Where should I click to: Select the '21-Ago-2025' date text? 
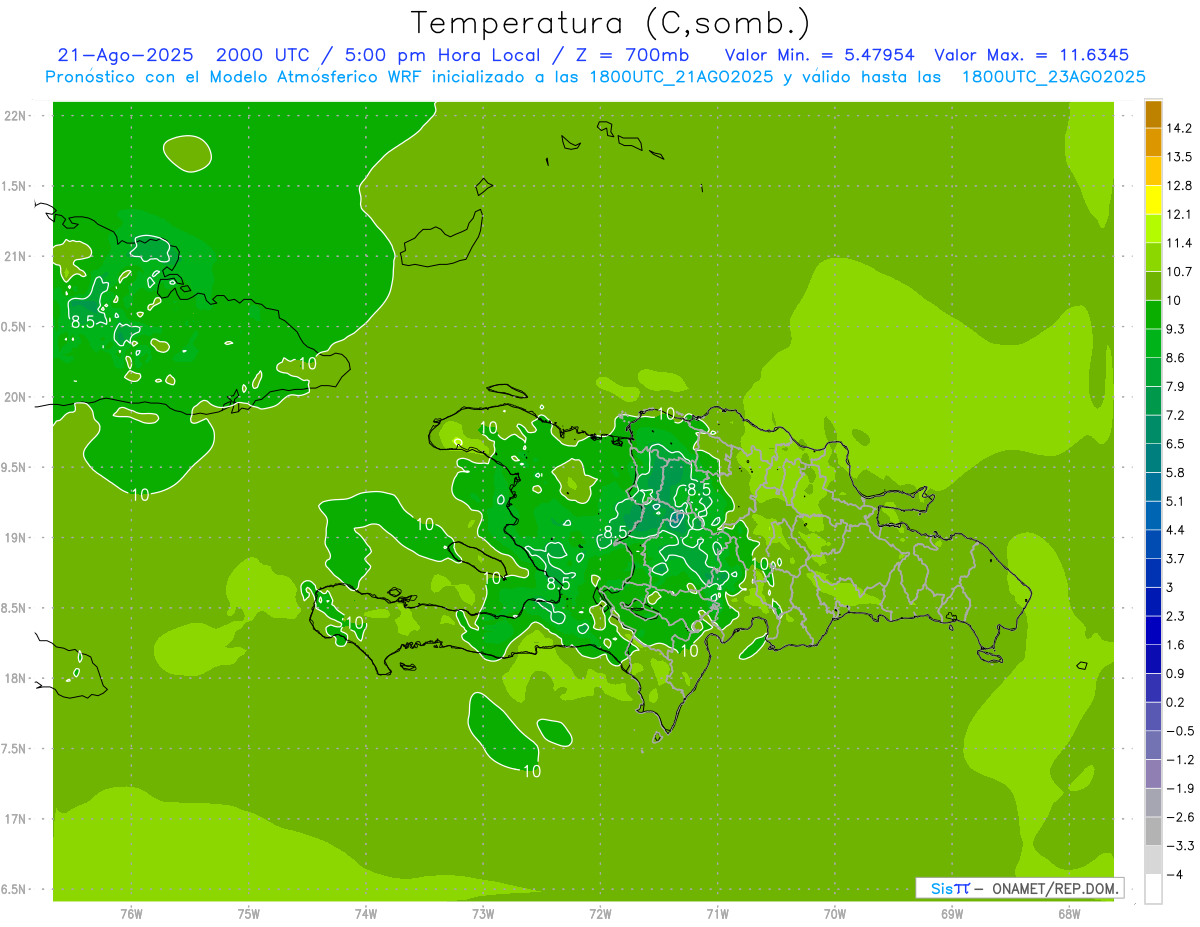point(125,55)
